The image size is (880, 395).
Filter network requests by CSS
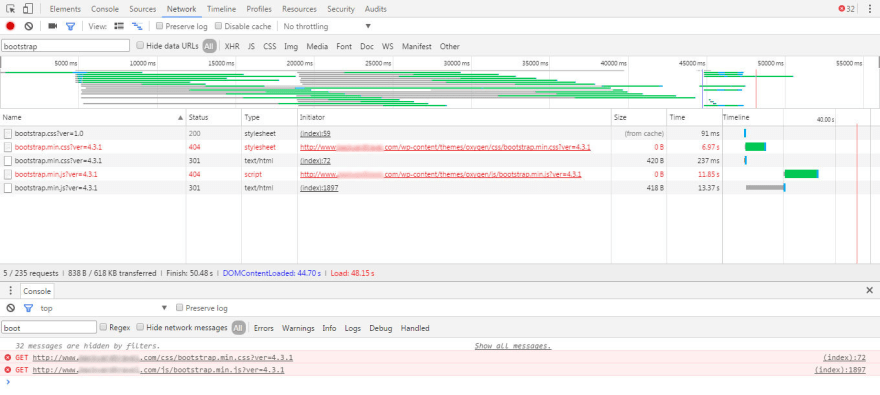(x=269, y=47)
